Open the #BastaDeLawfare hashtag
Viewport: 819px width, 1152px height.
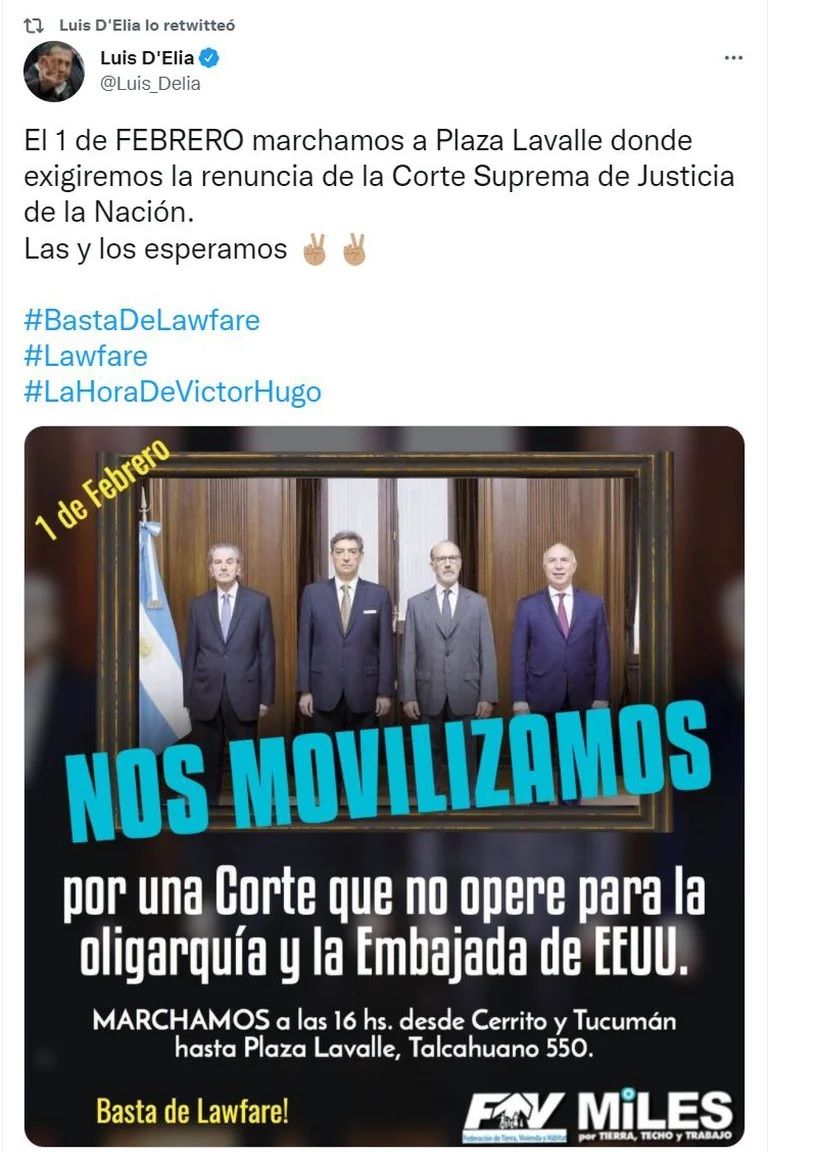[x=142, y=320]
